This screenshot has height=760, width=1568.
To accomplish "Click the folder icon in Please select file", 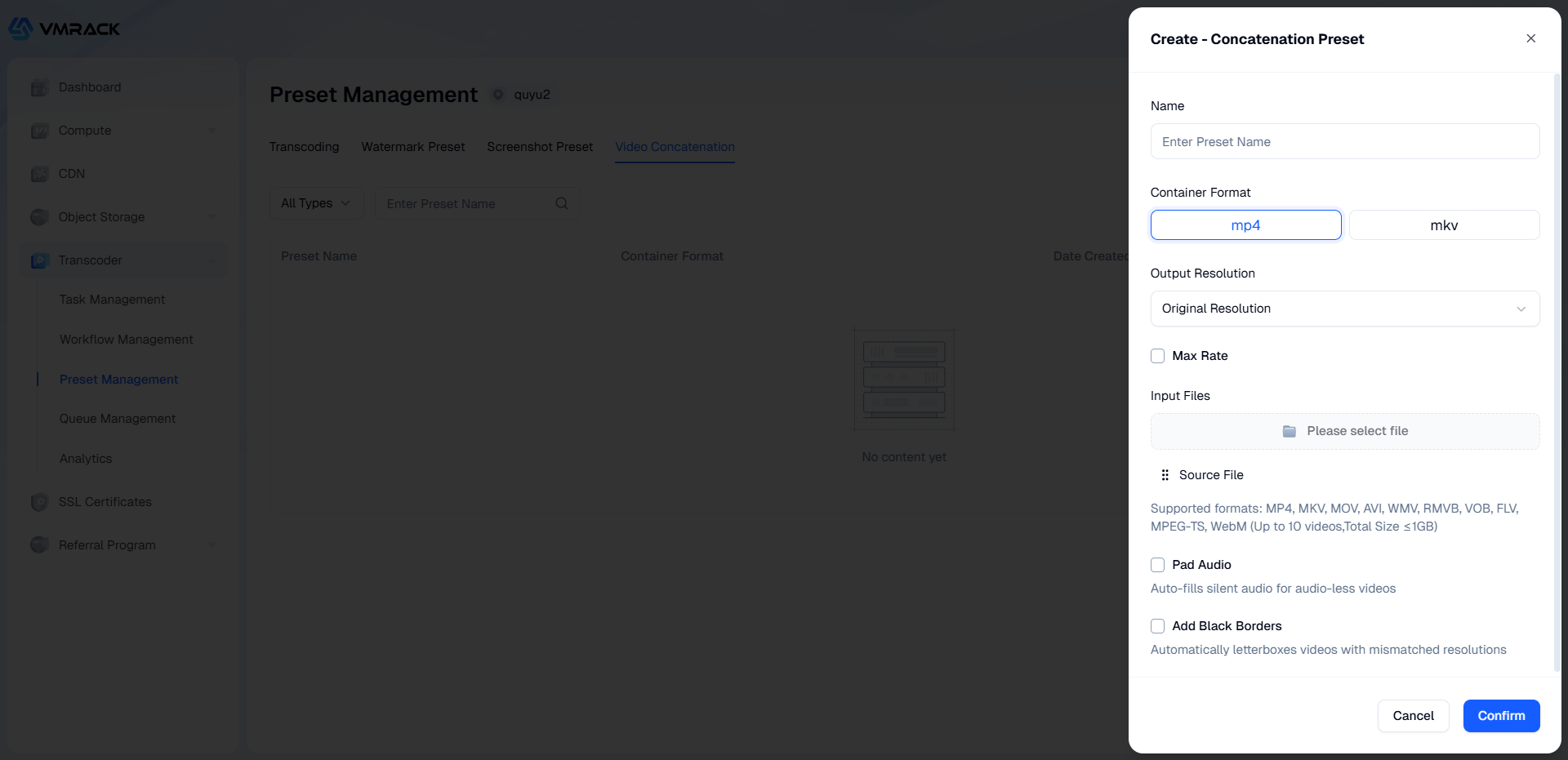I will tap(1290, 431).
